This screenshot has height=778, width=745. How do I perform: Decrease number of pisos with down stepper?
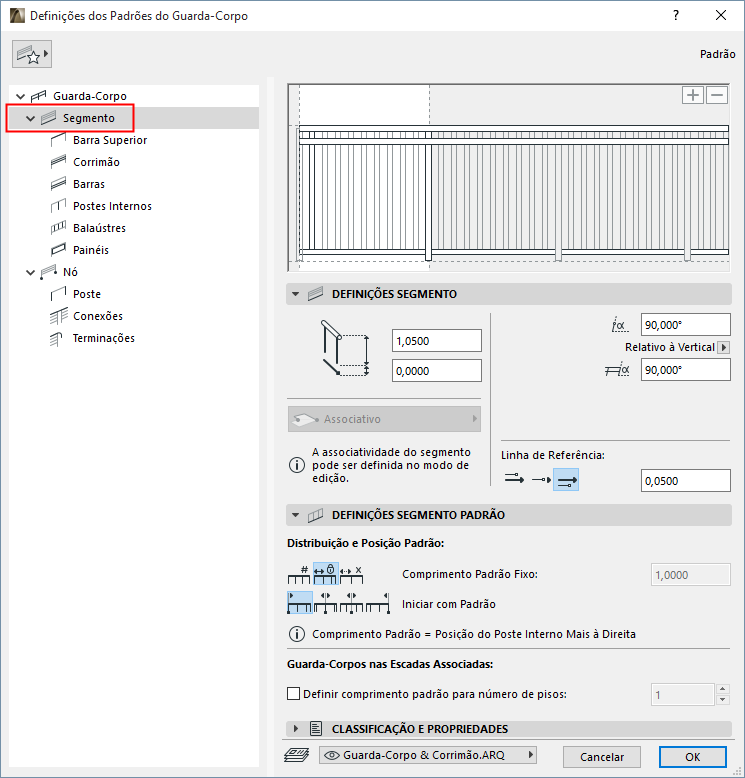click(x=722, y=700)
